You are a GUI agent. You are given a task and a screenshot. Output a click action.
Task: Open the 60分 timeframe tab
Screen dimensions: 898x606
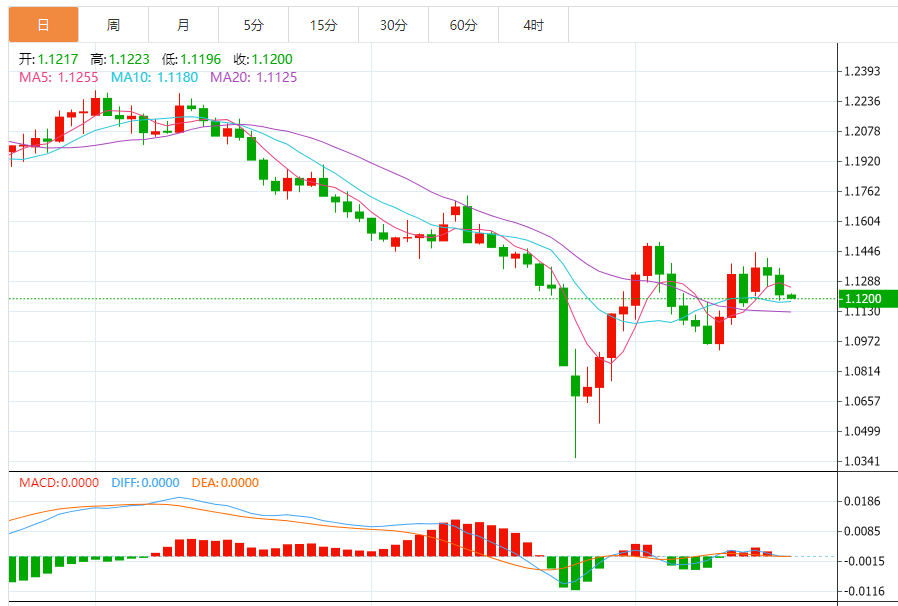pos(463,25)
